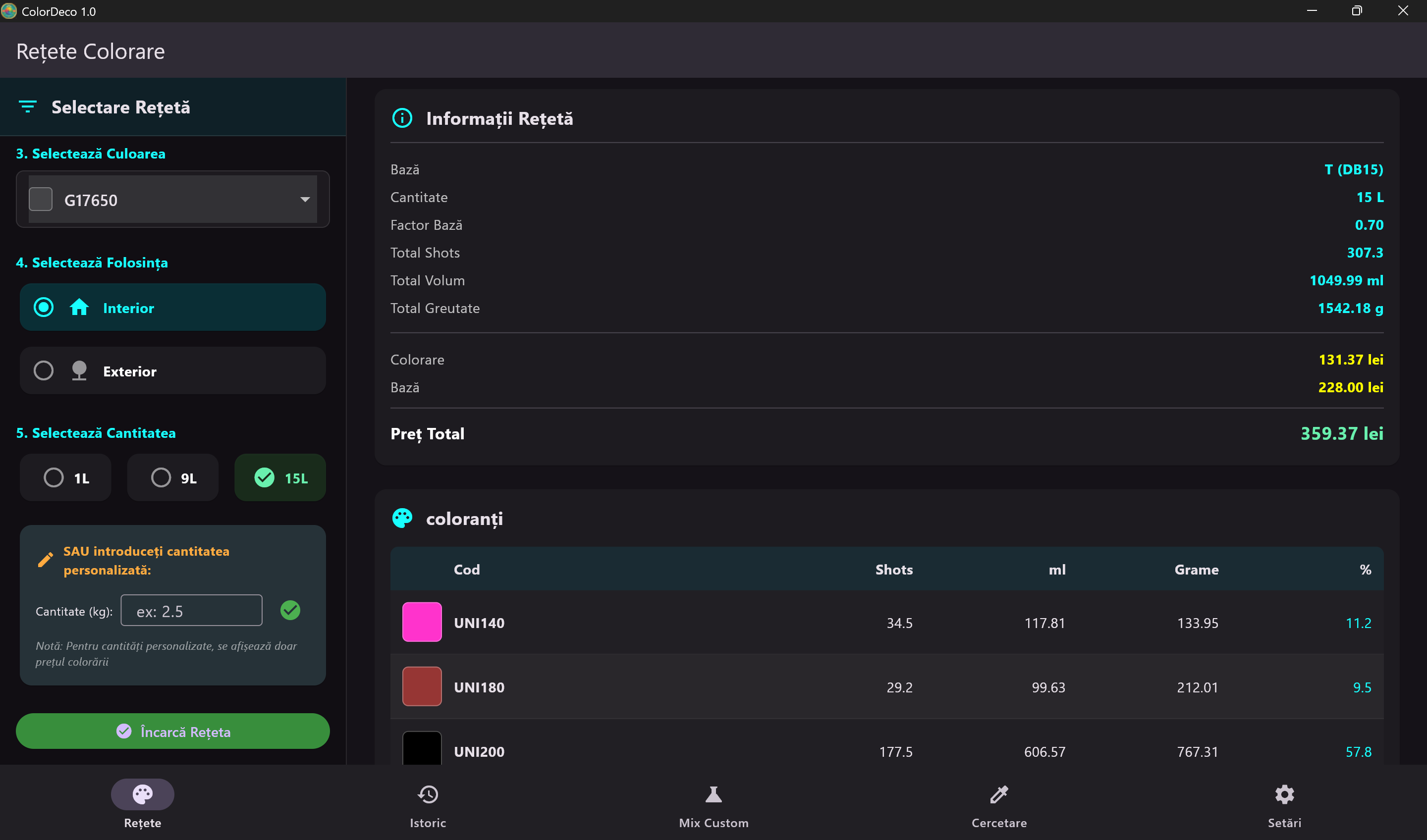Restore down the ColorDeco window
The image size is (1427, 840).
click(1357, 11)
